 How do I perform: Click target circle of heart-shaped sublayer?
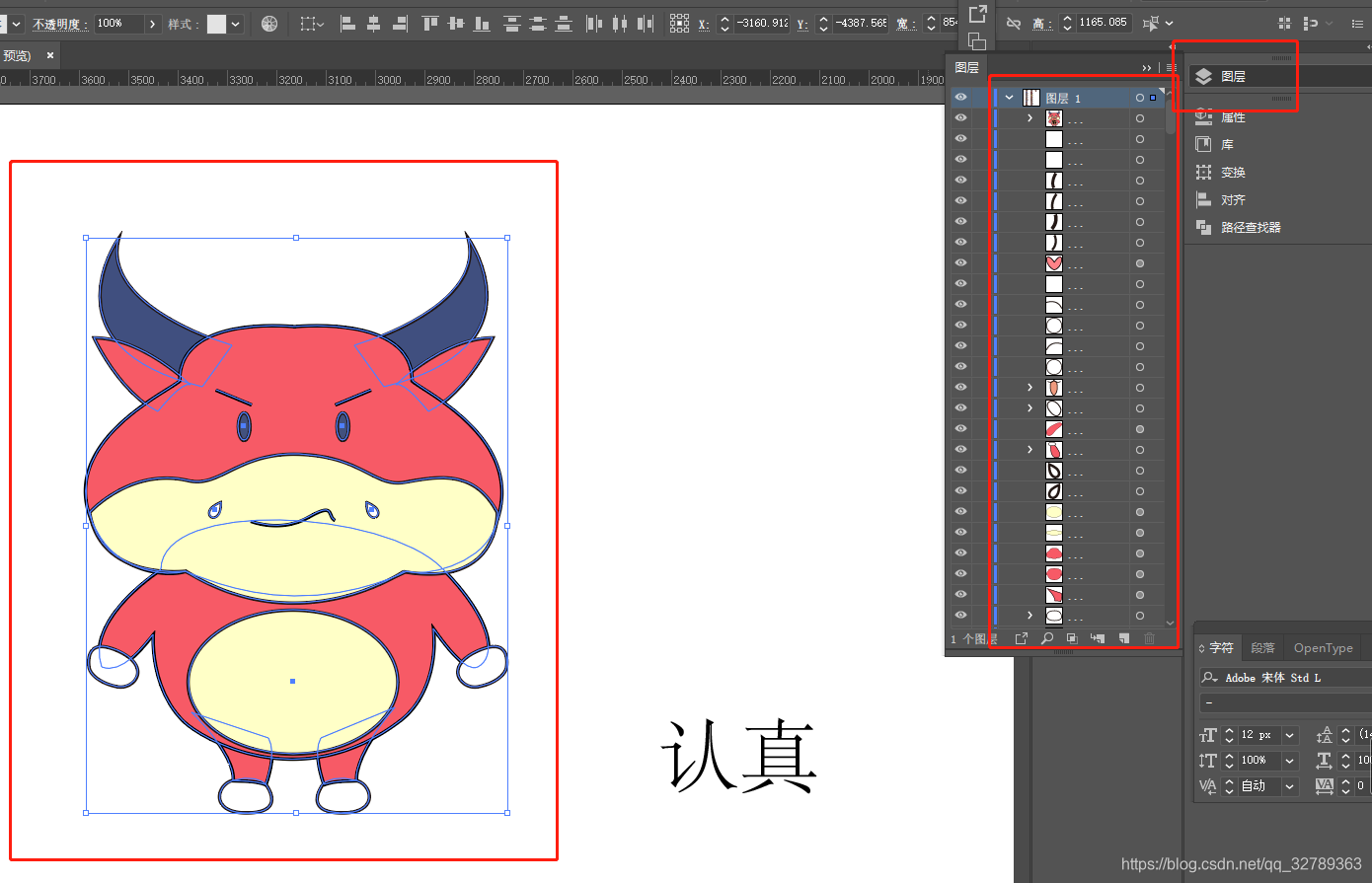tap(1139, 263)
